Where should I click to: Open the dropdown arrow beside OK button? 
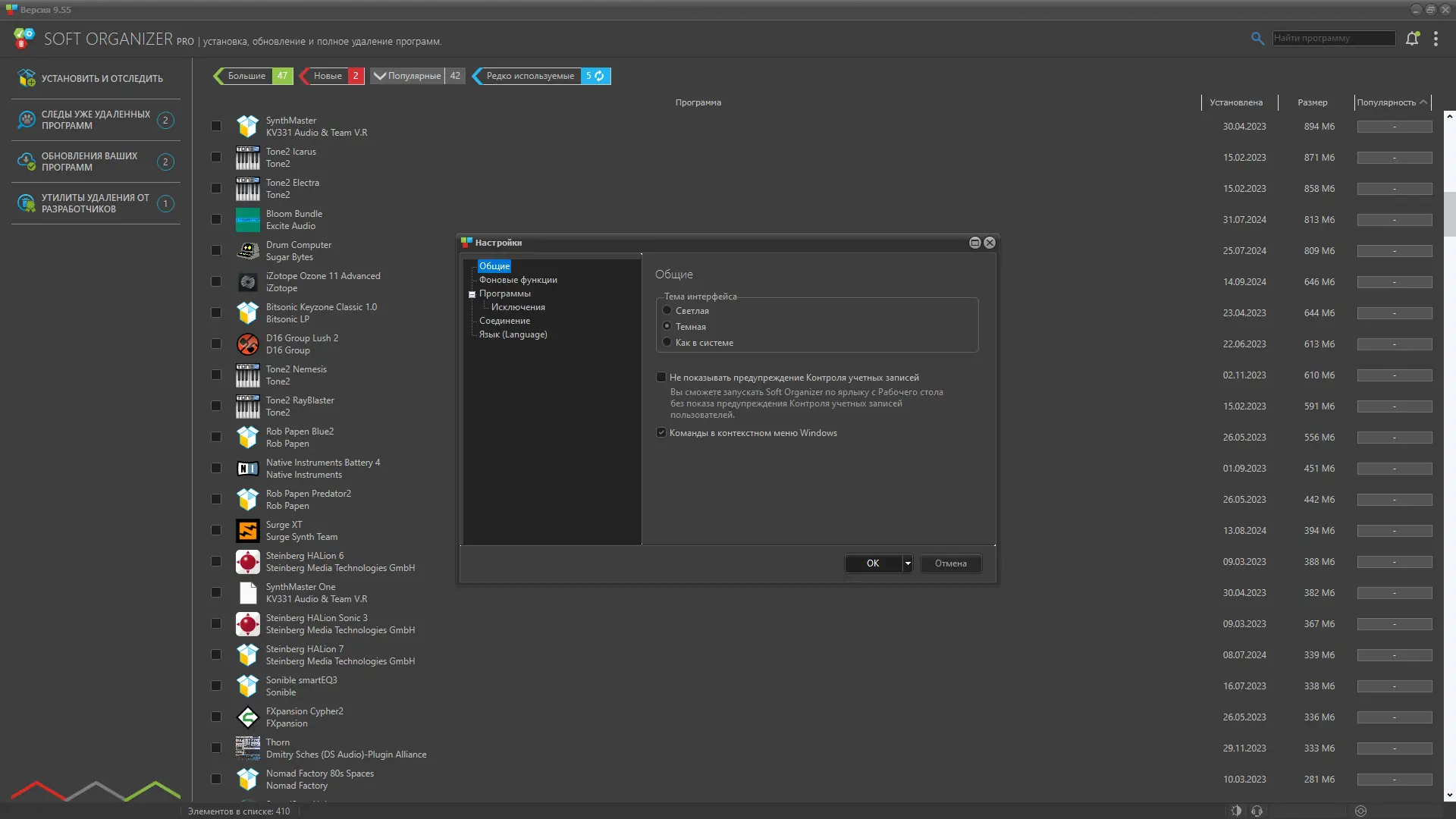[908, 563]
